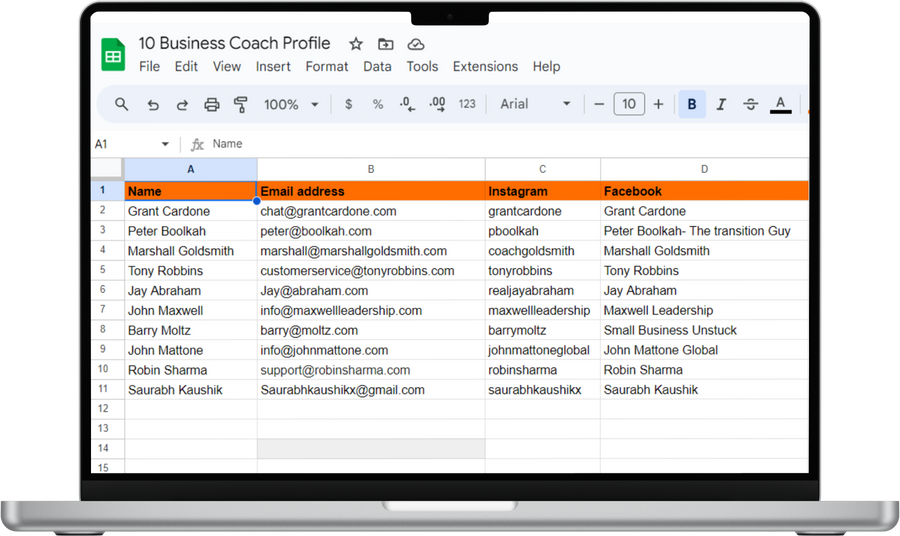Click the move to folder icon

coord(386,44)
